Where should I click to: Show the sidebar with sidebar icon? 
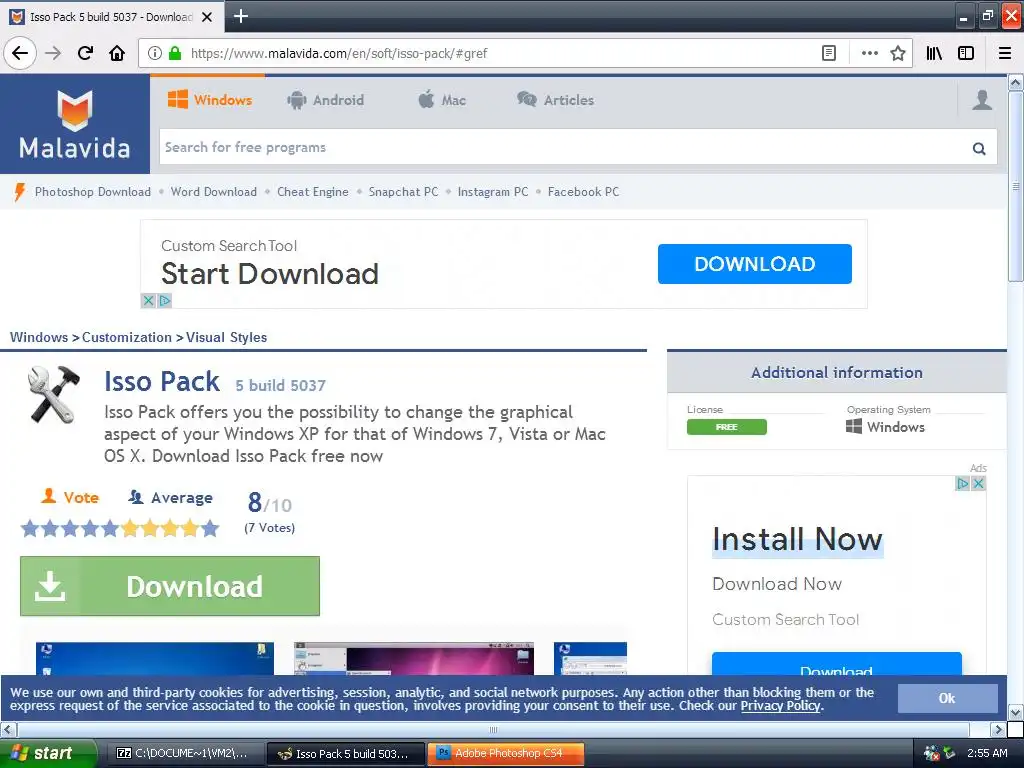point(966,53)
